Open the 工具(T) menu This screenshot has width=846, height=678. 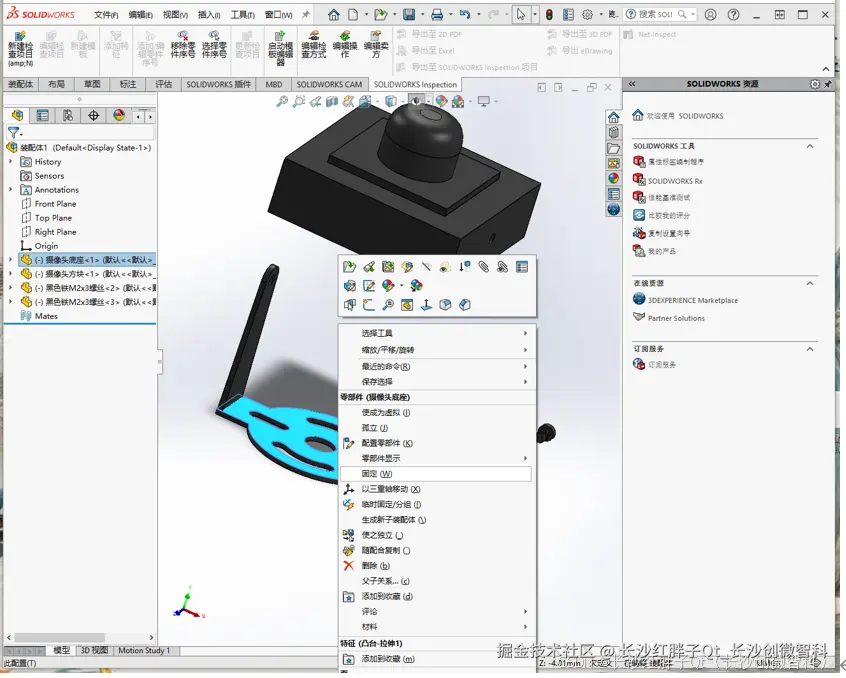click(243, 15)
